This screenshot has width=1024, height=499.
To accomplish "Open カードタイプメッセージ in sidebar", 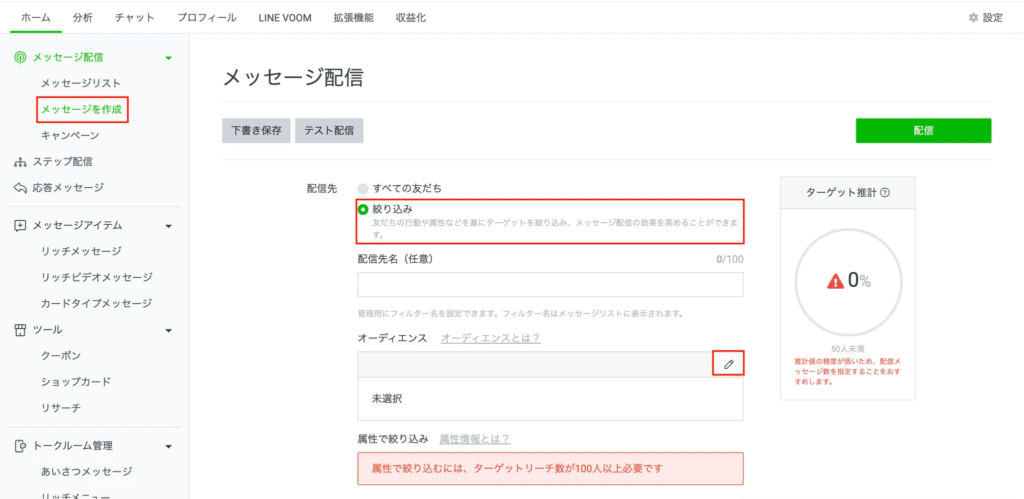I will 96,304.
